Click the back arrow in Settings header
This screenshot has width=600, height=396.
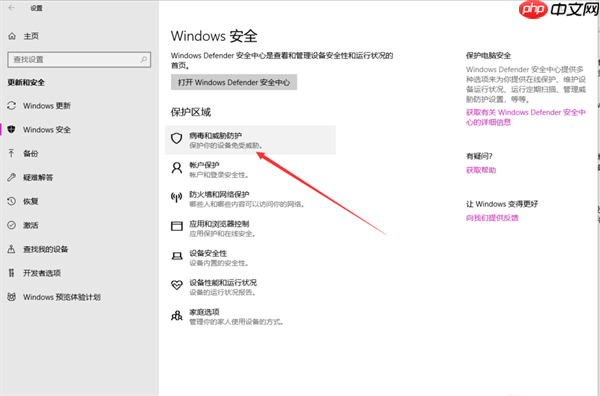coord(11,8)
